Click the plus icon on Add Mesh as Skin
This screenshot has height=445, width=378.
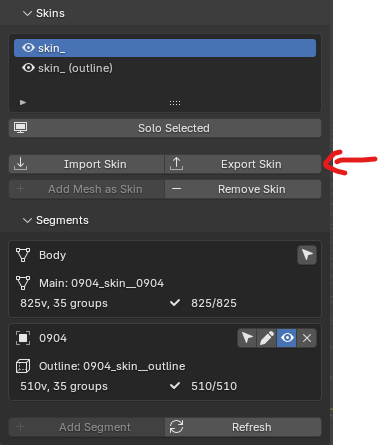pos(21,189)
